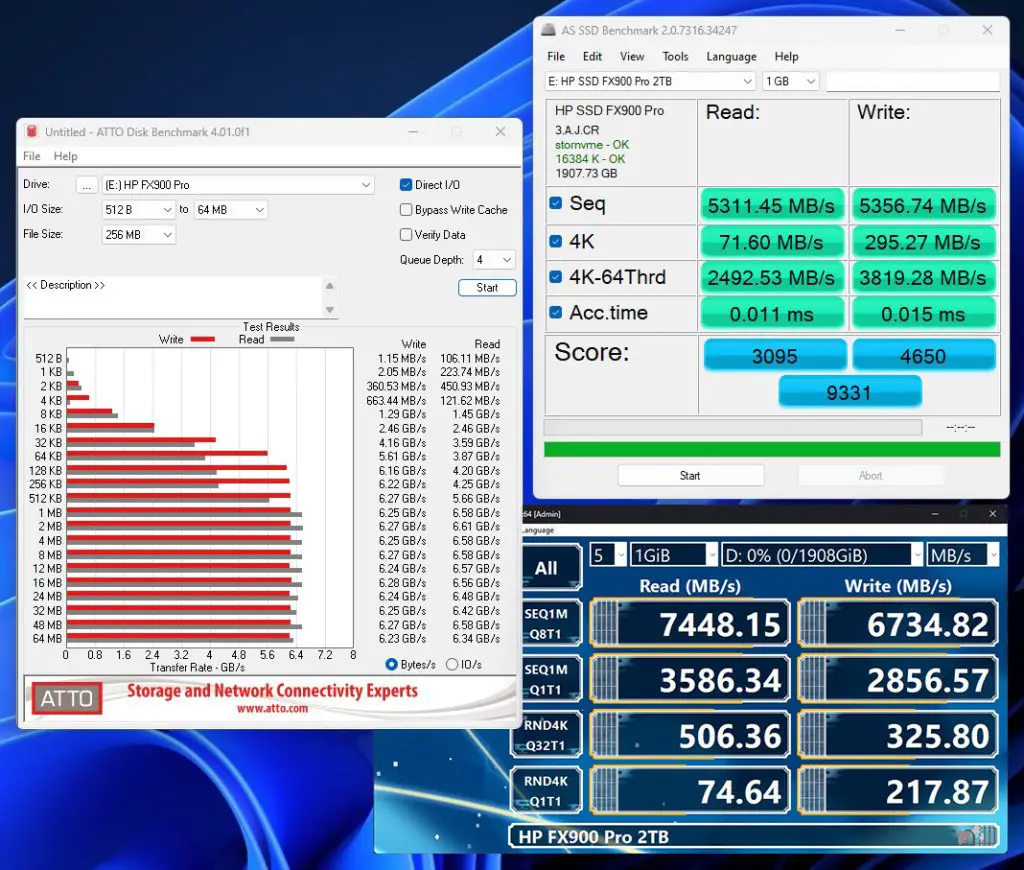The width and height of the screenshot is (1024, 870).
Task: Click the red Write legend swatch
Action: pyautogui.click(x=202, y=339)
